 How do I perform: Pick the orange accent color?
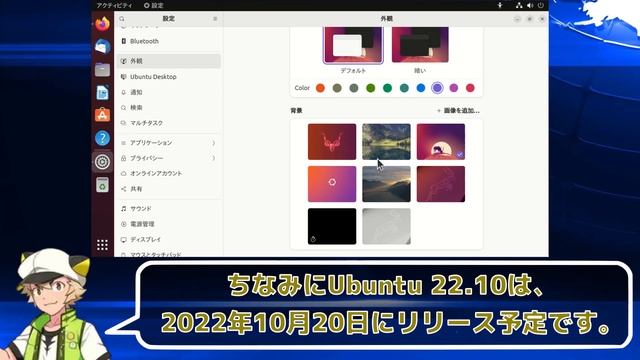point(320,88)
